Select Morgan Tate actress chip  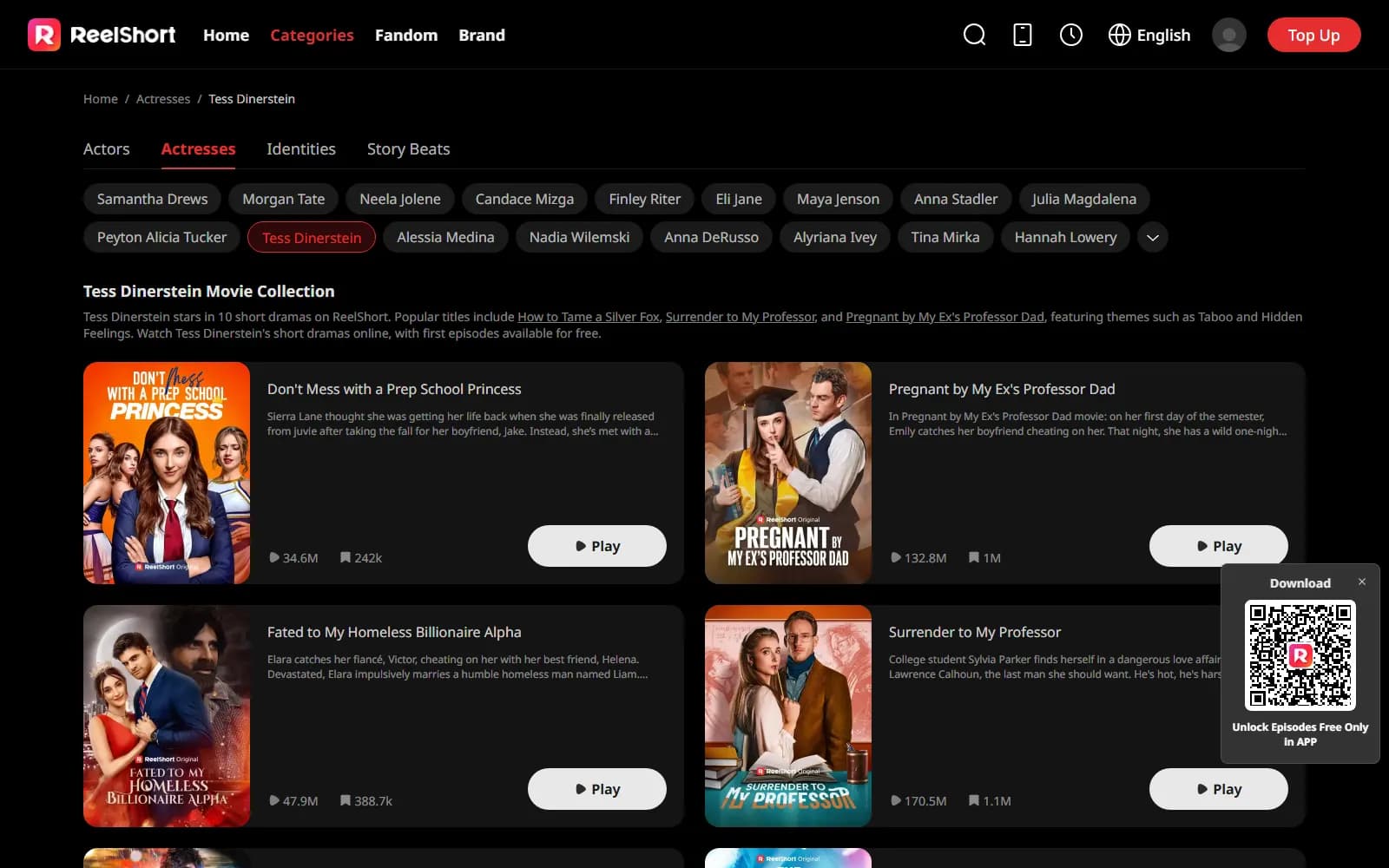(x=283, y=199)
